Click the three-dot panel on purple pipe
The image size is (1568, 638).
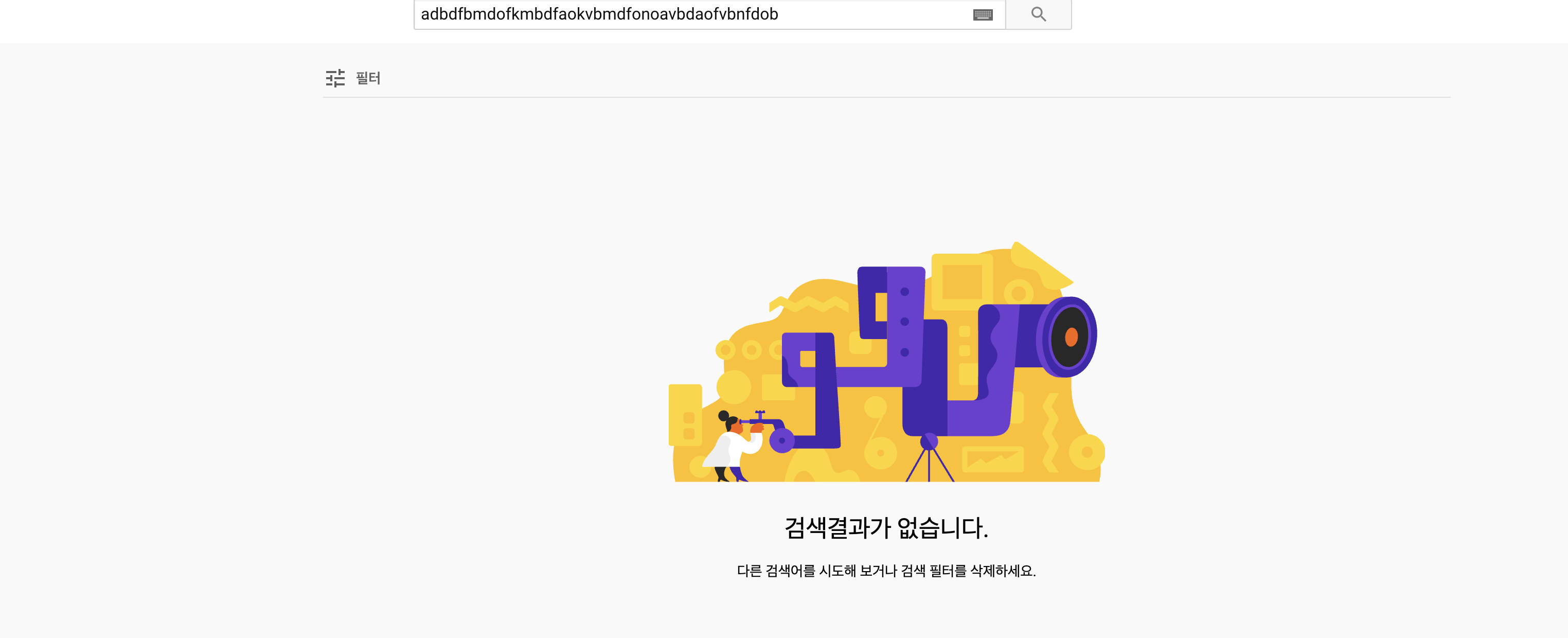coord(904,322)
